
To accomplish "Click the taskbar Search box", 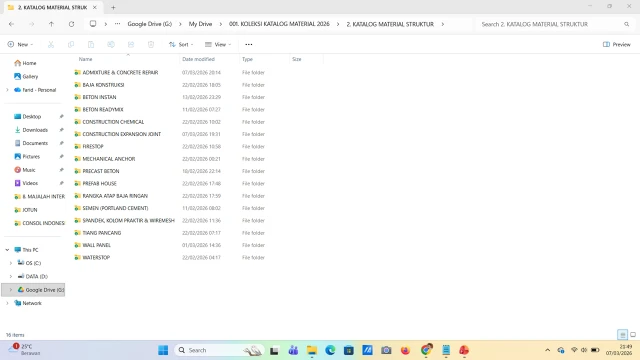I will coord(220,350).
